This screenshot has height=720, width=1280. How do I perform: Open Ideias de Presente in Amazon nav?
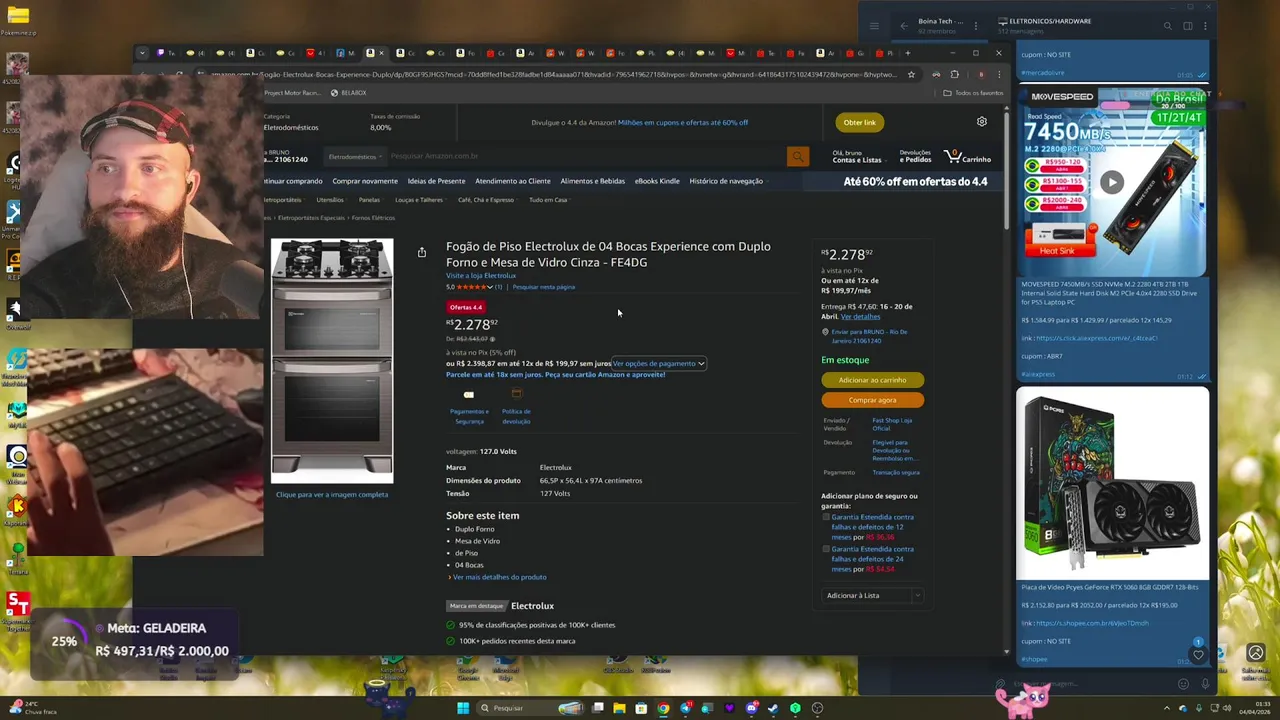click(436, 181)
